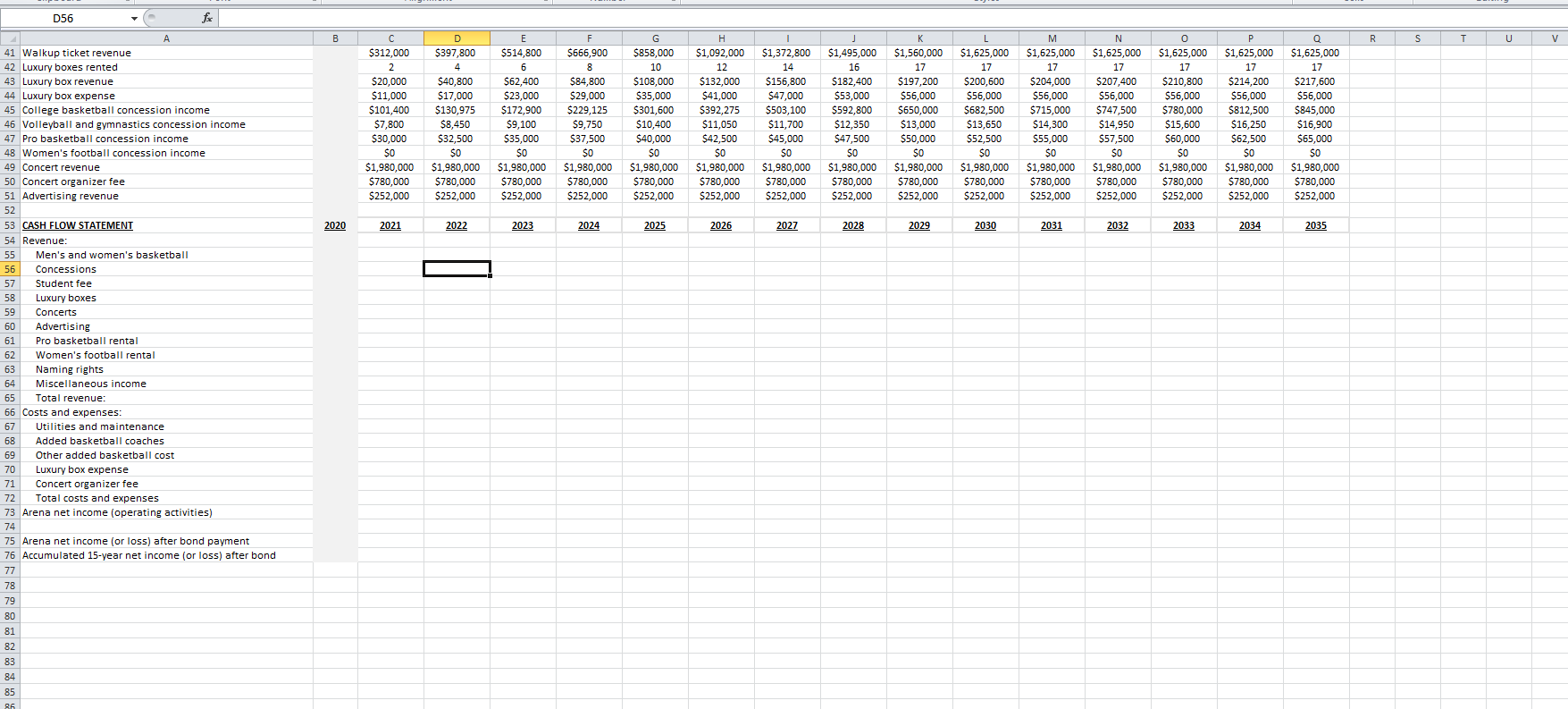Select the column V header

pos(1554,38)
